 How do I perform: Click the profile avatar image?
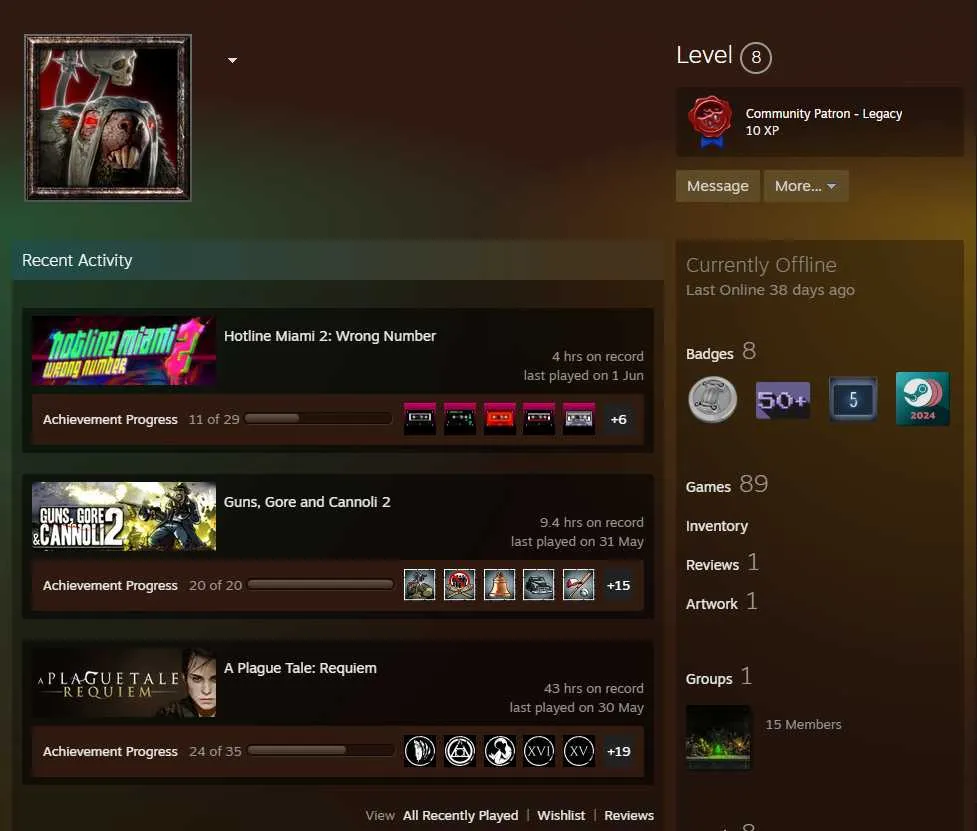[108, 118]
